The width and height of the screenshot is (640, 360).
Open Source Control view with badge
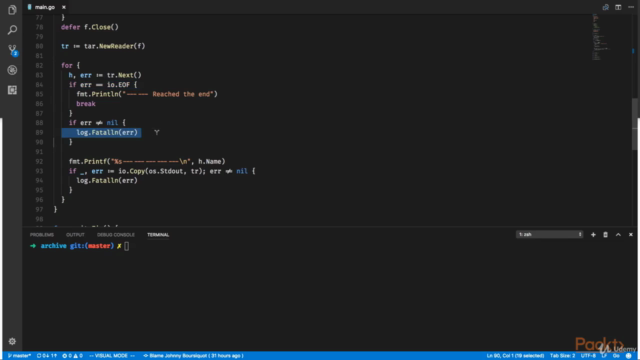point(12,50)
